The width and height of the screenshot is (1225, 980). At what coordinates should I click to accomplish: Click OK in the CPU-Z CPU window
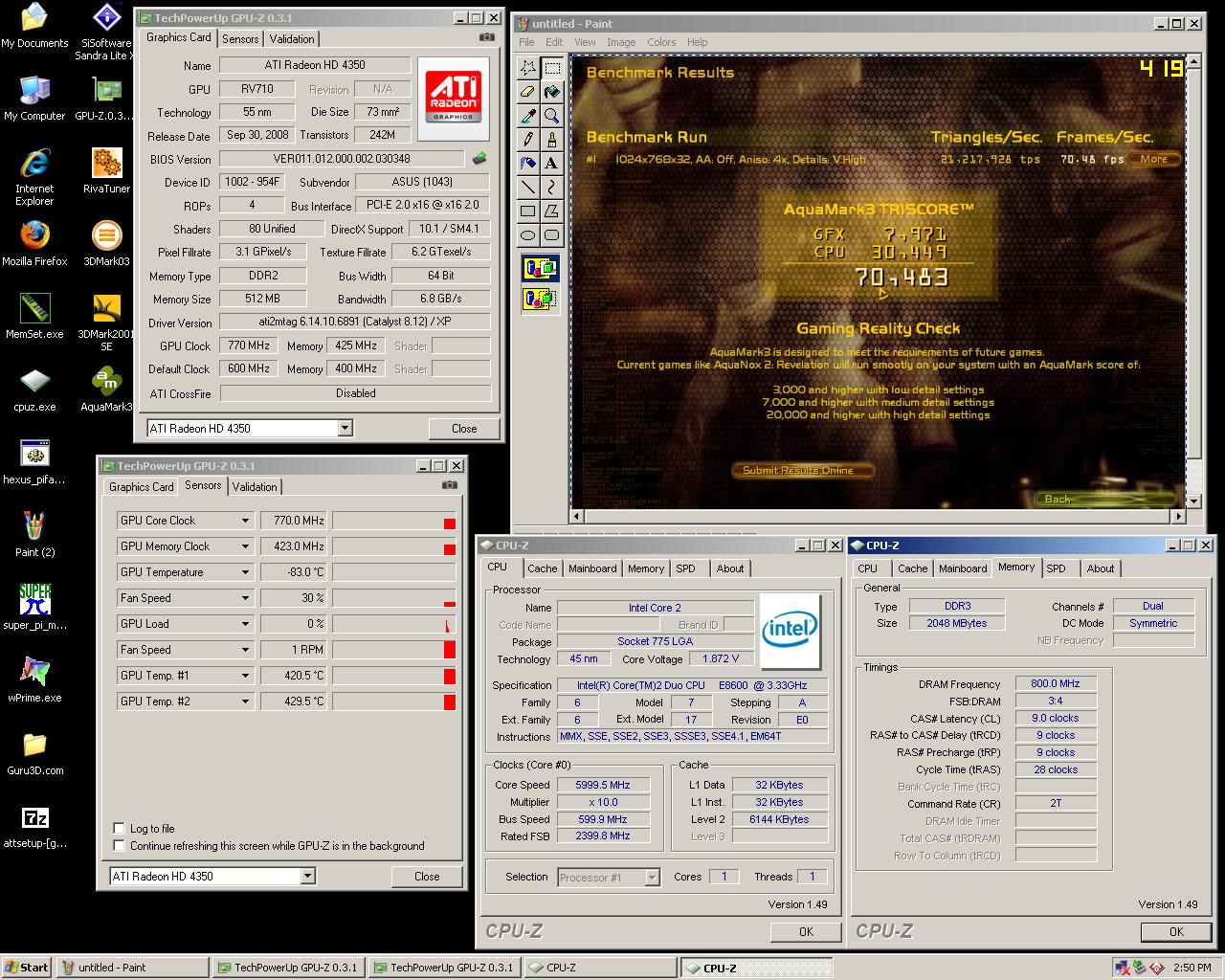point(806,931)
